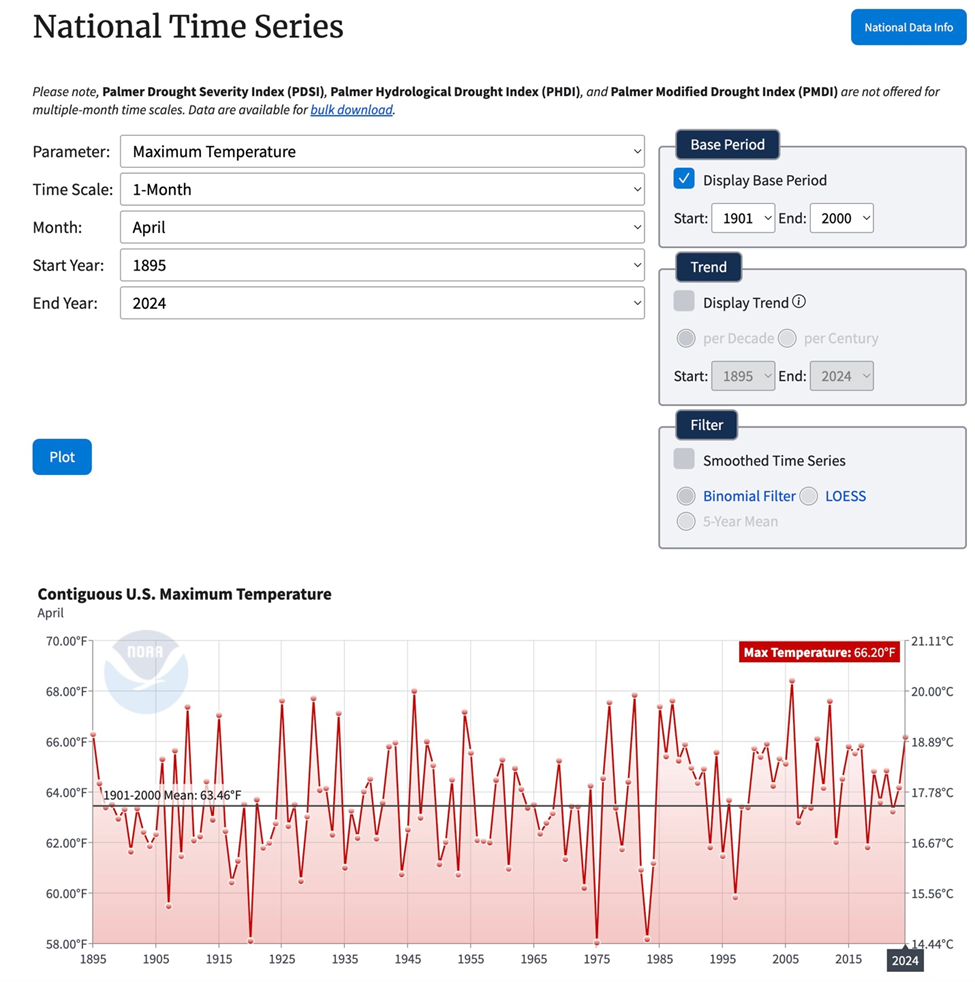
Task: Click the 2024 data point on chart
Action: coord(905,738)
